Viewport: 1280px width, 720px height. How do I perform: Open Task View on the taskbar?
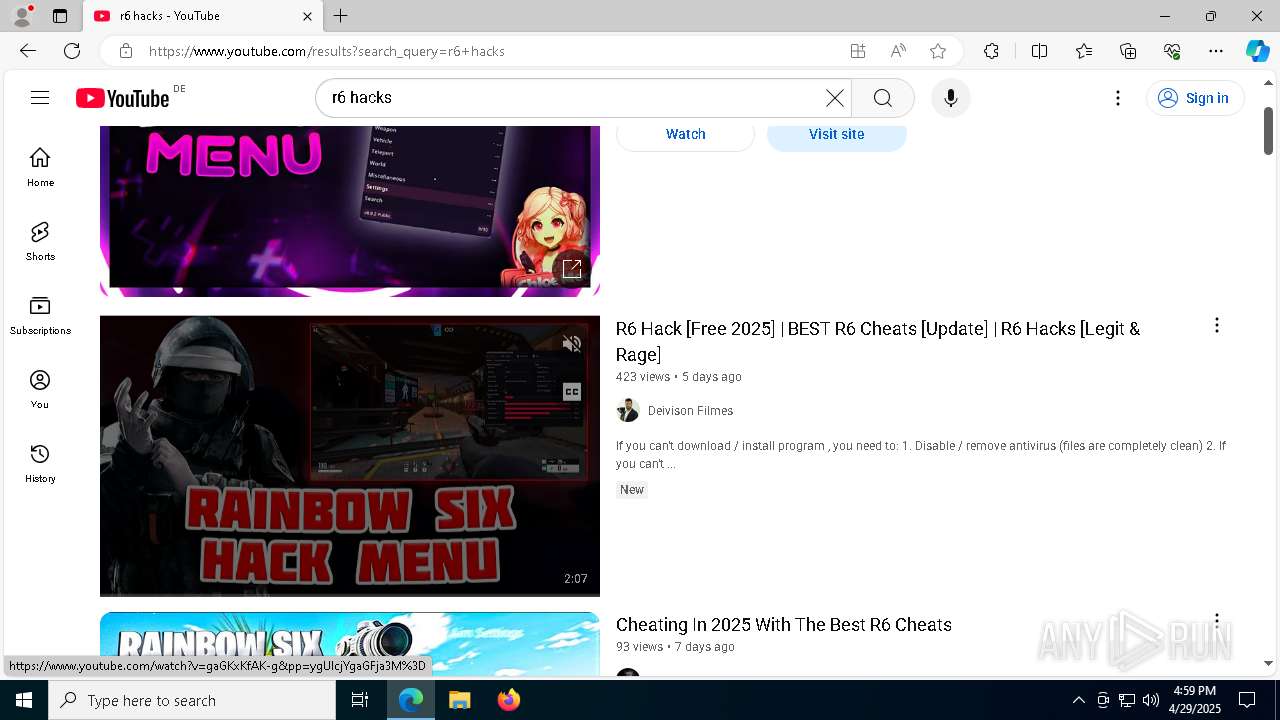pyautogui.click(x=360, y=700)
